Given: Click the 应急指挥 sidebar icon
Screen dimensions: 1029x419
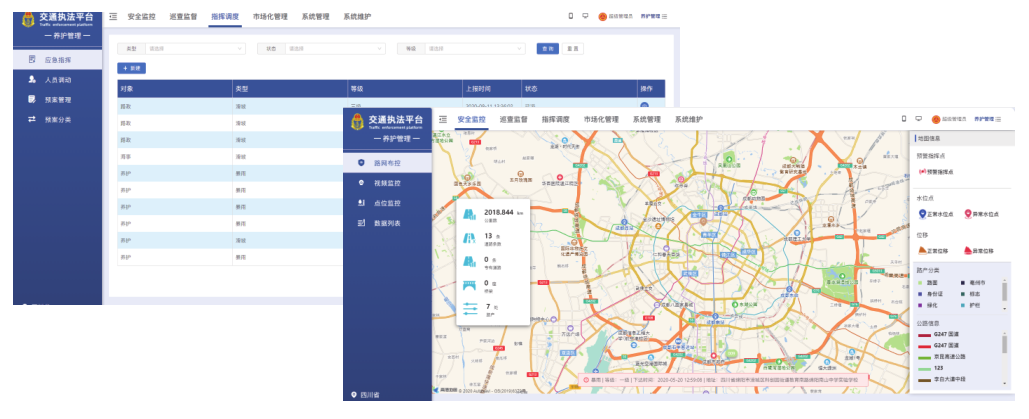Looking at the screenshot, I should (32, 60).
